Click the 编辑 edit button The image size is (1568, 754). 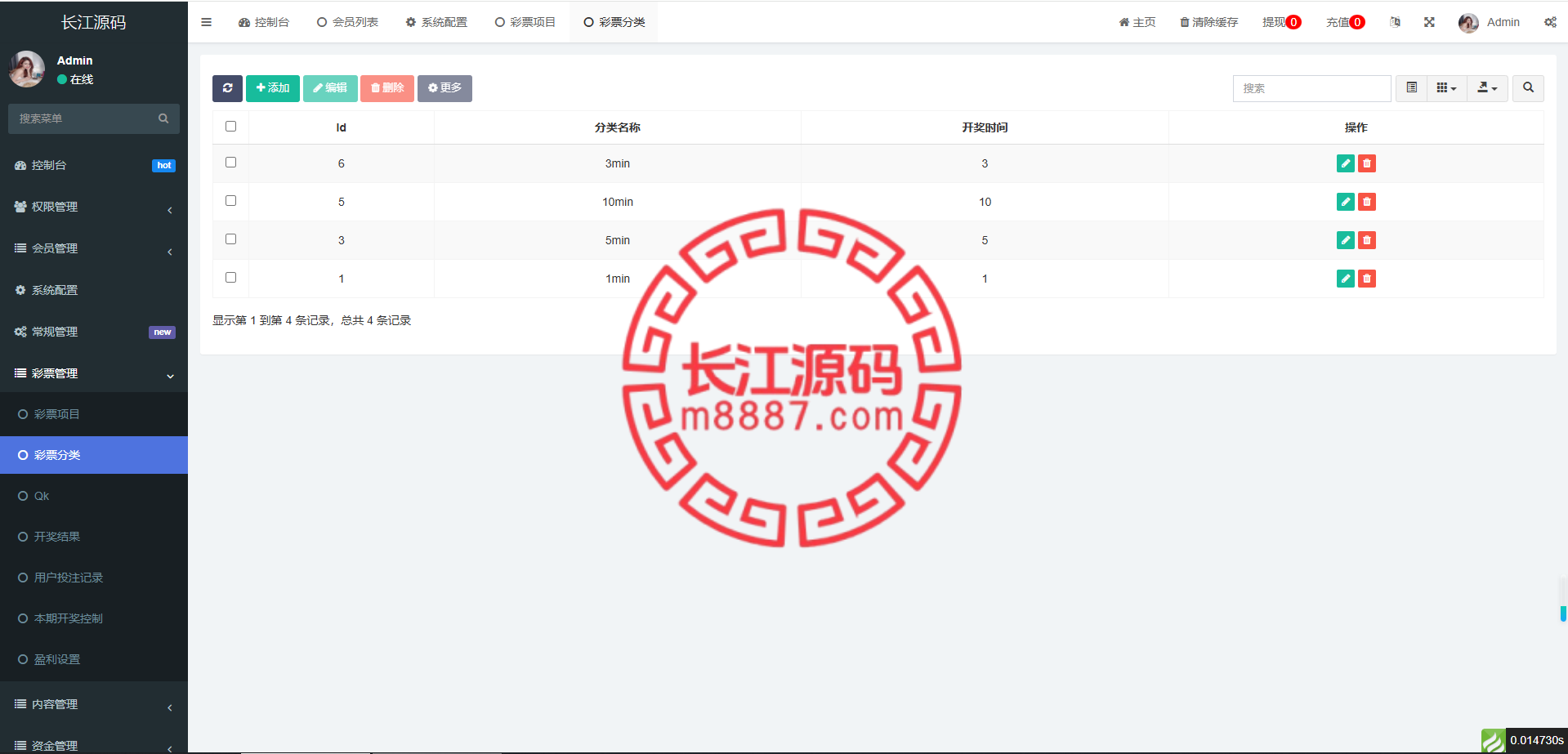coord(330,88)
